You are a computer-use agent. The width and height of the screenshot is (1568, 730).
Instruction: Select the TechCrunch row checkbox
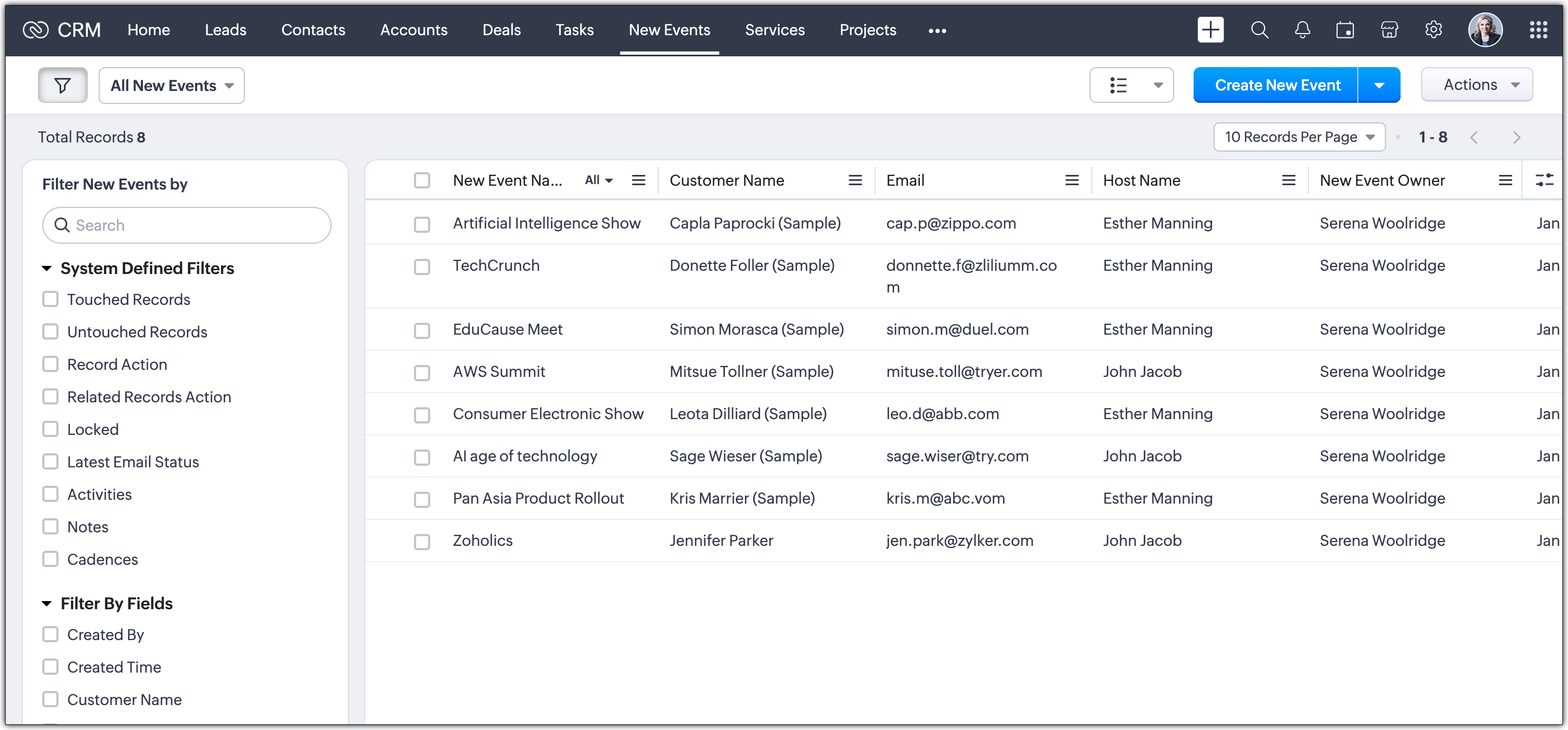[422, 267]
